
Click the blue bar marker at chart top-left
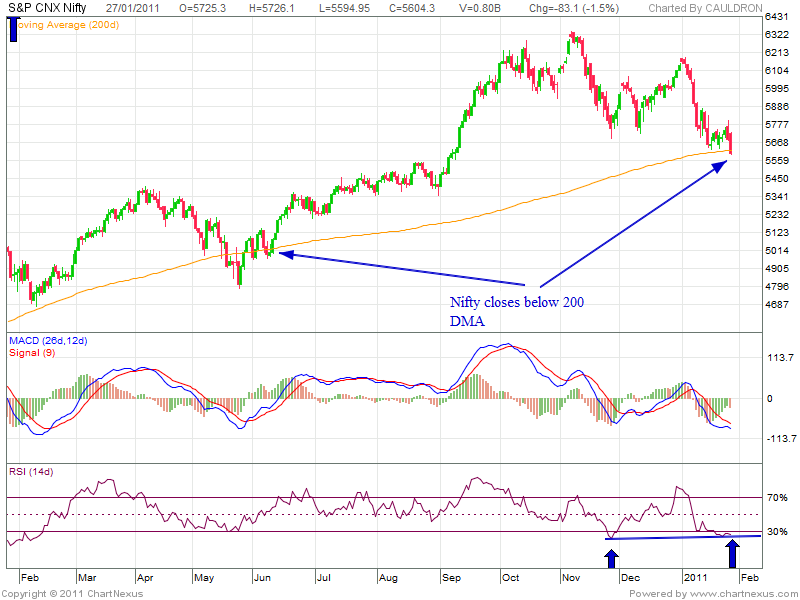(14, 29)
